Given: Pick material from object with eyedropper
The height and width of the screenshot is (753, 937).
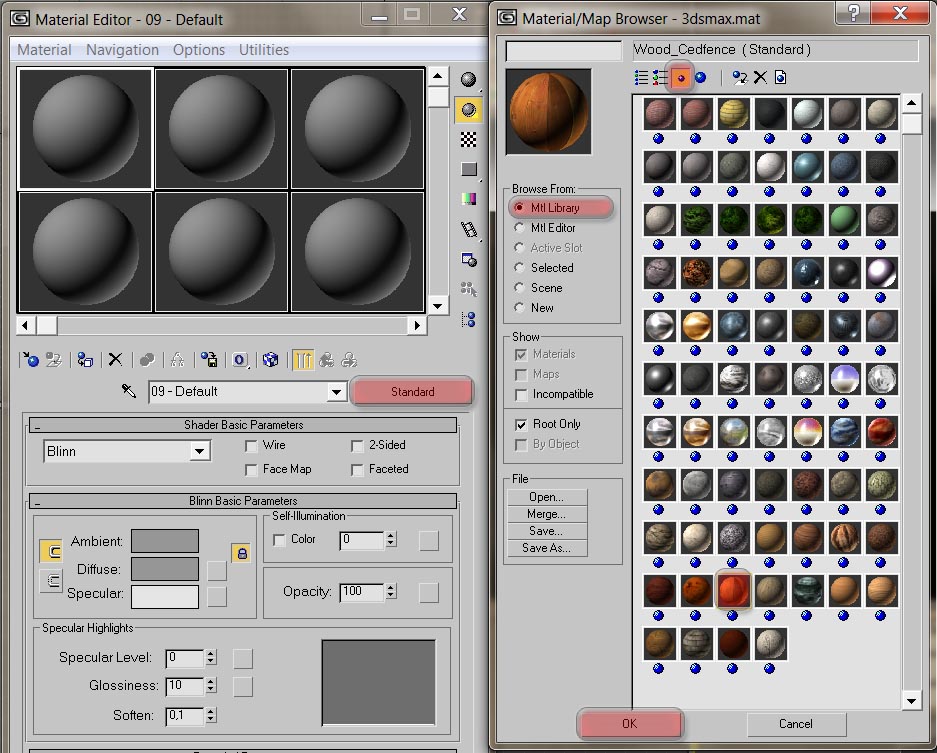Looking at the screenshot, I should [129, 392].
